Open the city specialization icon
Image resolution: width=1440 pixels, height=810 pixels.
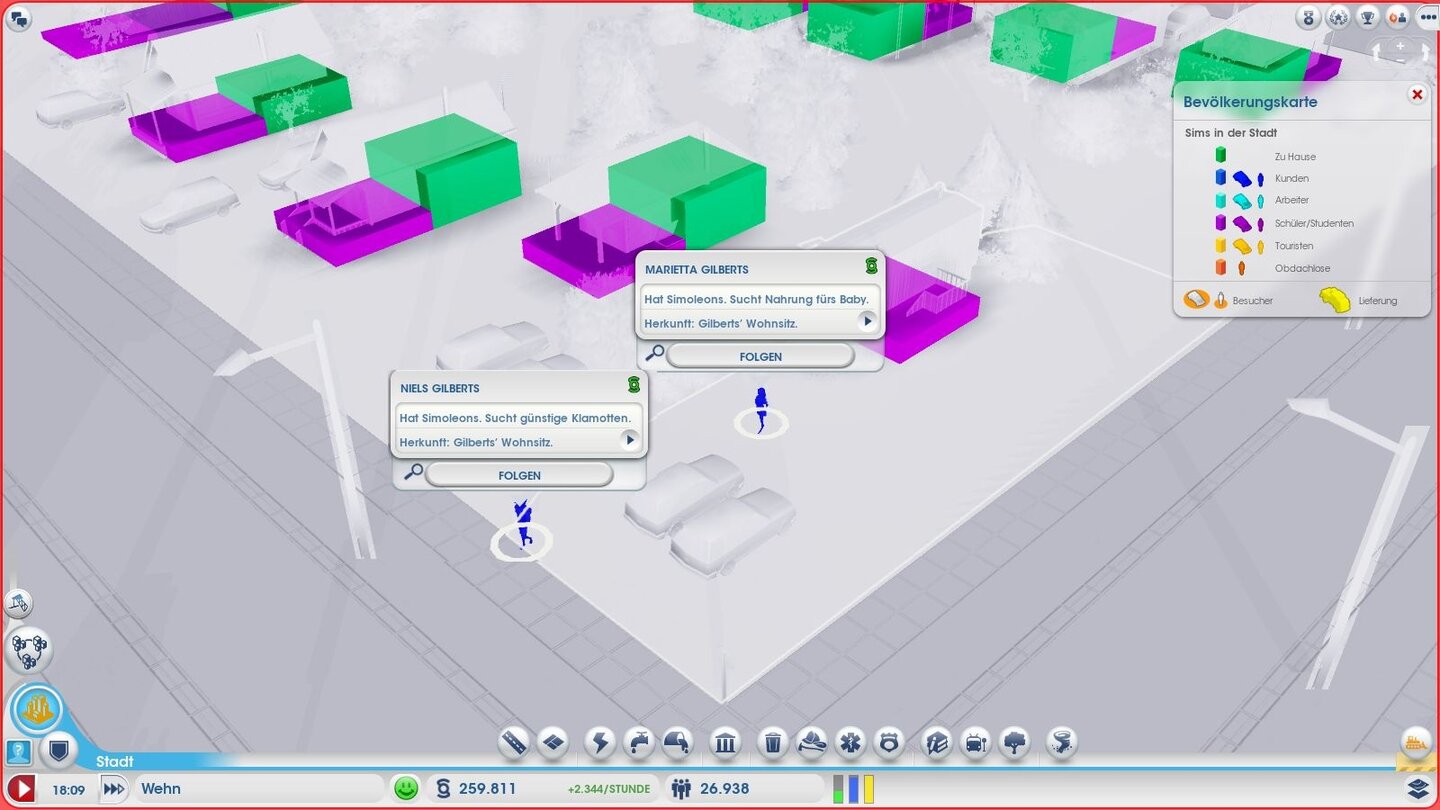tap(38, 709)
